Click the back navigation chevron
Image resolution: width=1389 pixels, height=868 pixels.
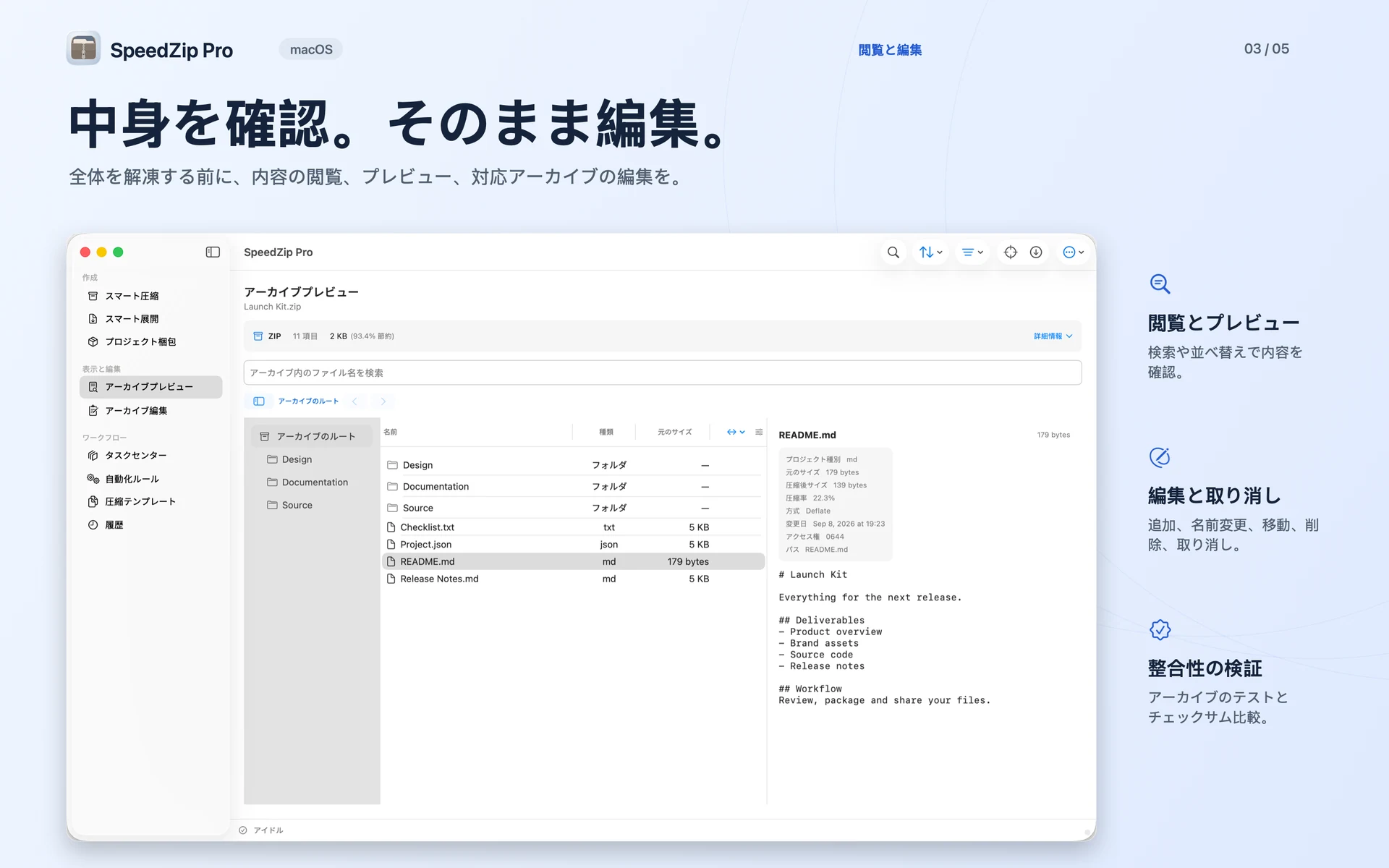354,401
